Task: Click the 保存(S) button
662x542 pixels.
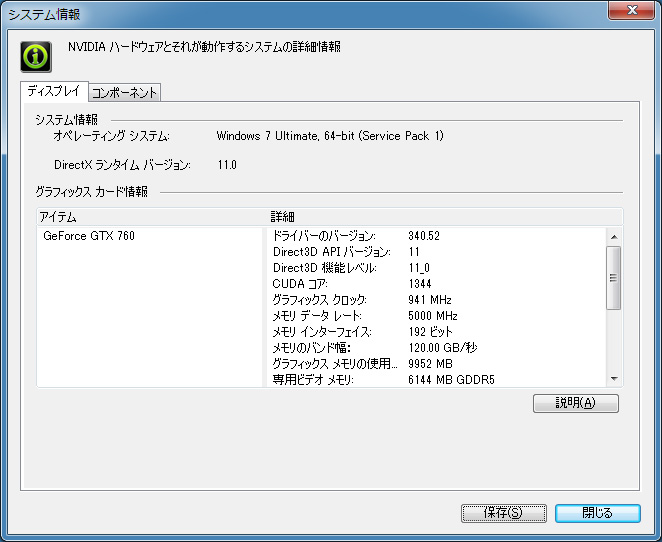Action: click(x=504, y=513)
